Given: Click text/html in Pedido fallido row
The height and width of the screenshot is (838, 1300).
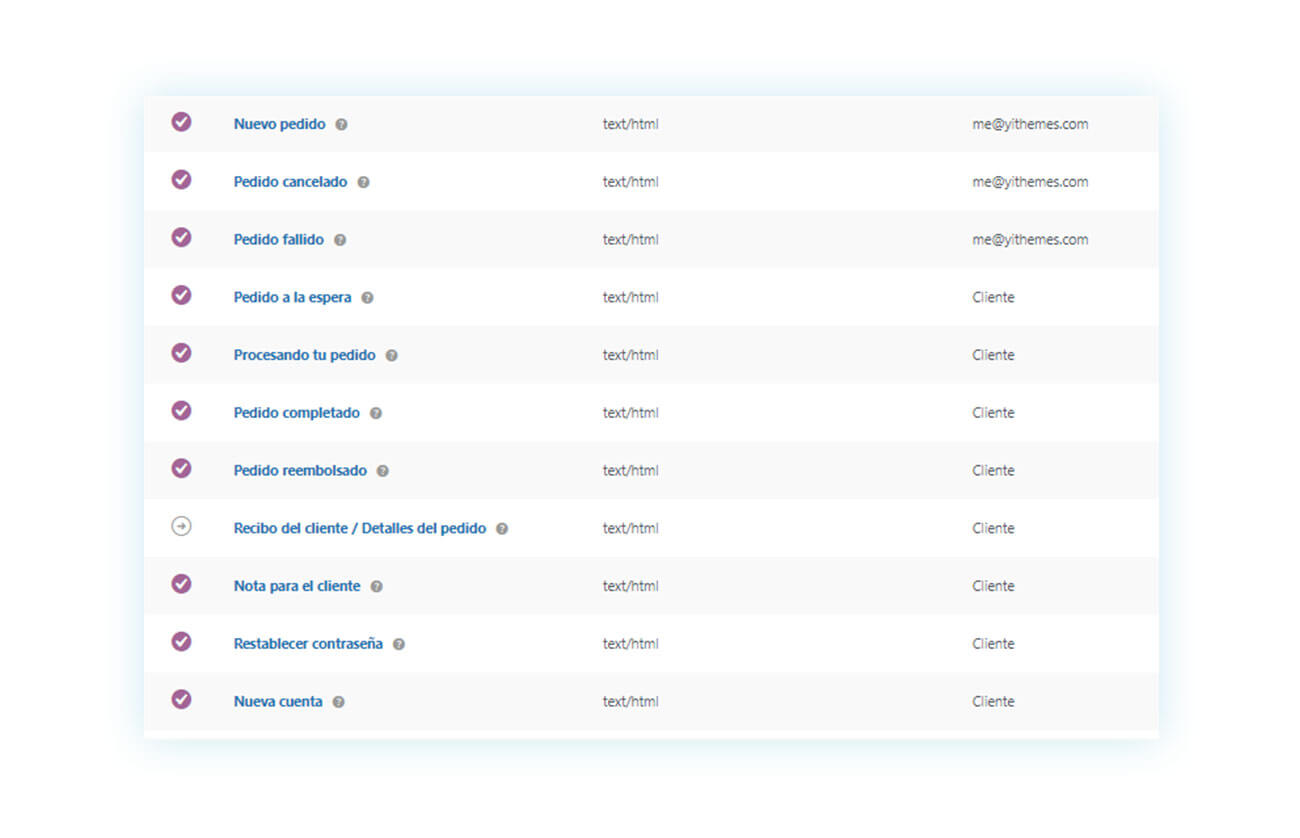Looking at the screenshot, I should click(631, 240).
